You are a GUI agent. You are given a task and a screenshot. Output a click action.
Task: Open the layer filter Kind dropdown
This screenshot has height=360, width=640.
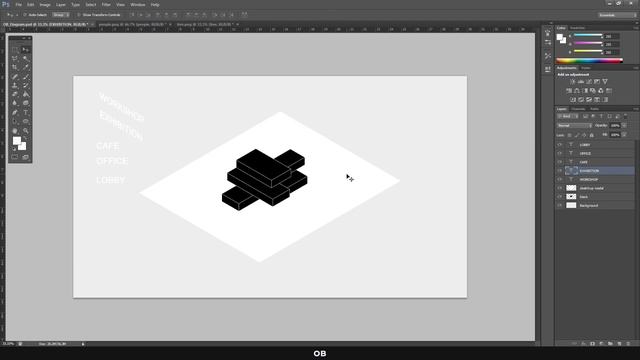click(568, 116)
